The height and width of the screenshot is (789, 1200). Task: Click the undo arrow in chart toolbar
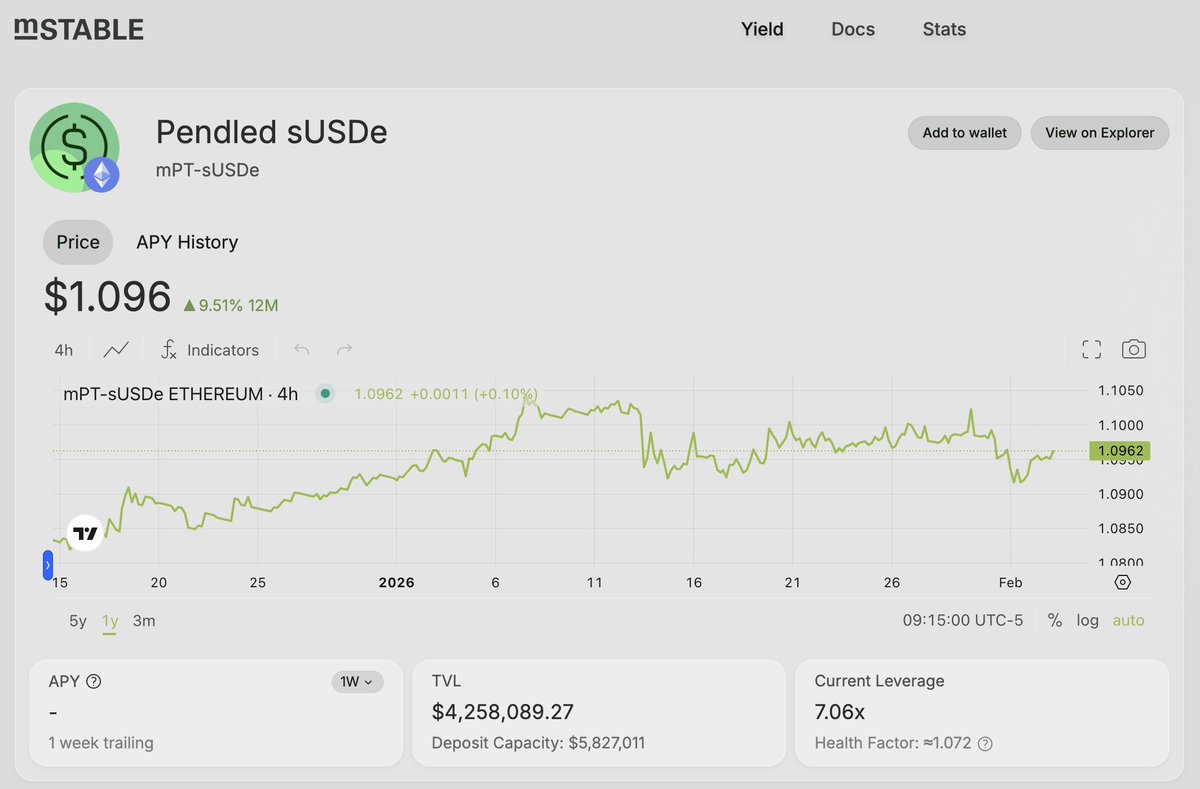[x=302, y=350]
